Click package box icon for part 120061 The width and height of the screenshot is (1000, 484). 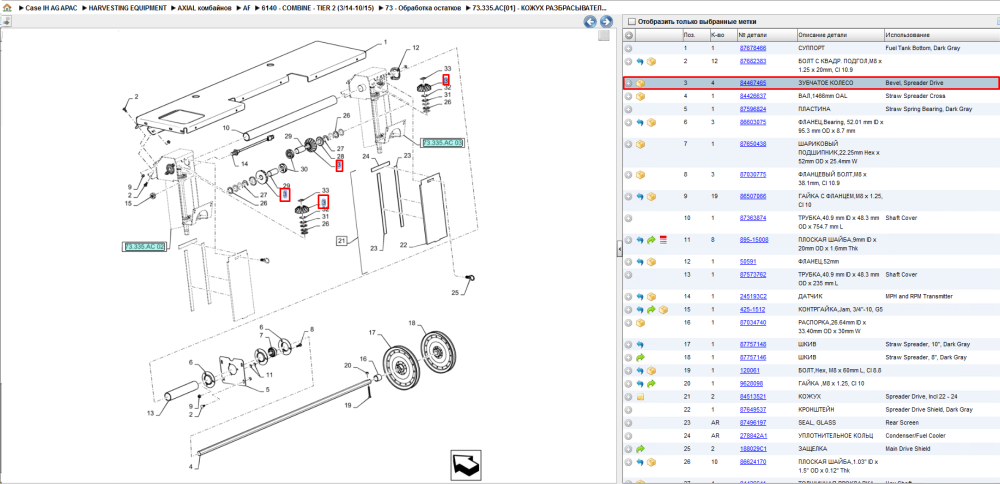651,371
